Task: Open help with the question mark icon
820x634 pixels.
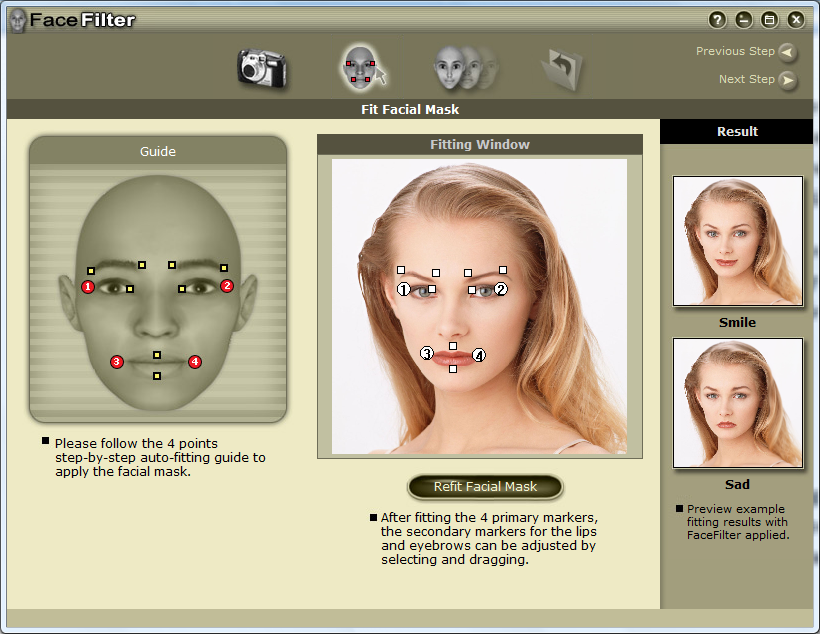Action: (717, 19)
